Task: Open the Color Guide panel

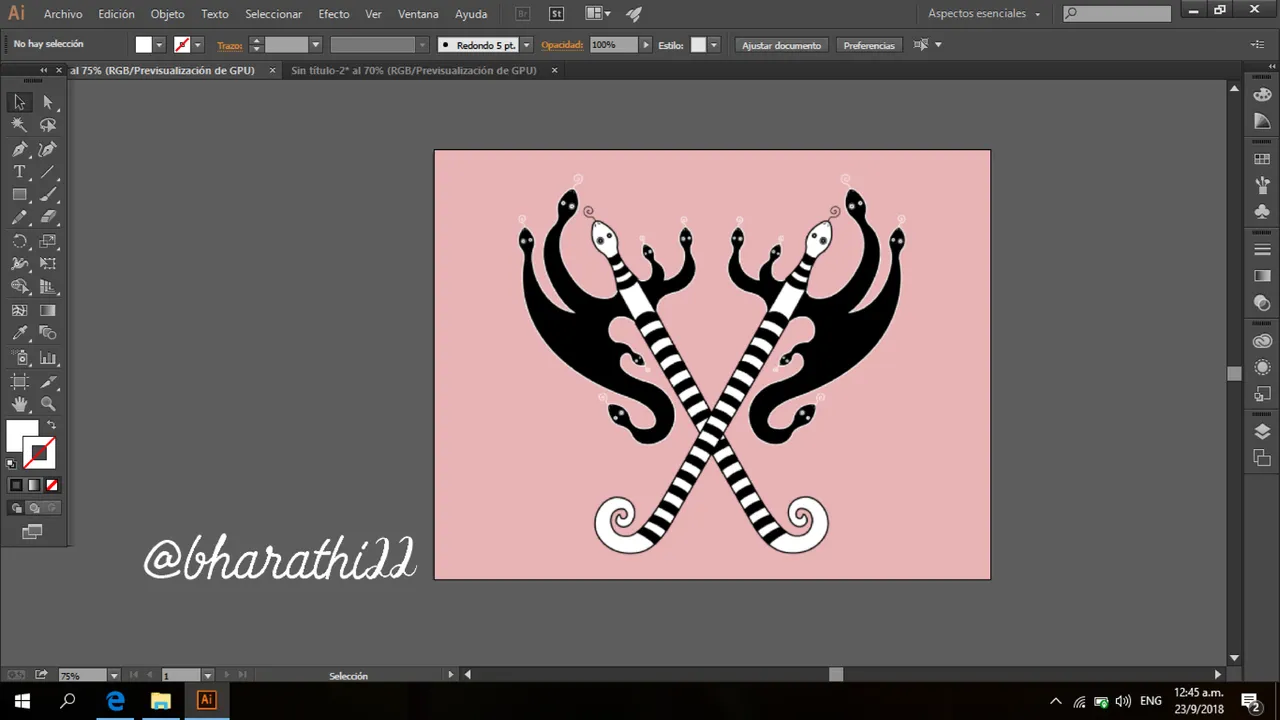Action: tap(1262, 121)
